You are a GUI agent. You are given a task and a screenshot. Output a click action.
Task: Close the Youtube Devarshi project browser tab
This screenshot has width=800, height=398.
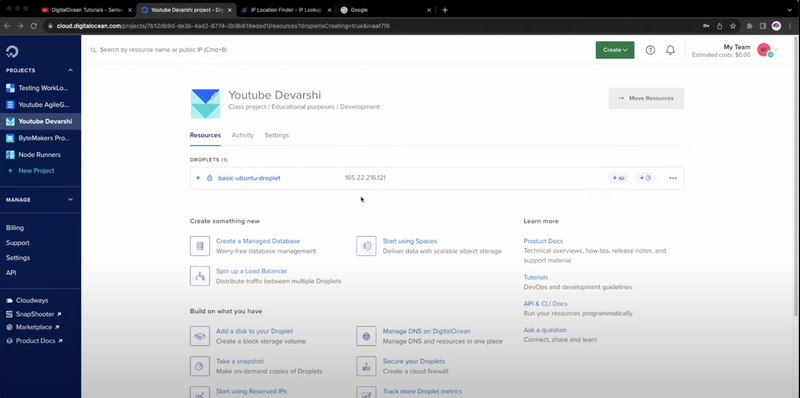(x=229, y=10)
